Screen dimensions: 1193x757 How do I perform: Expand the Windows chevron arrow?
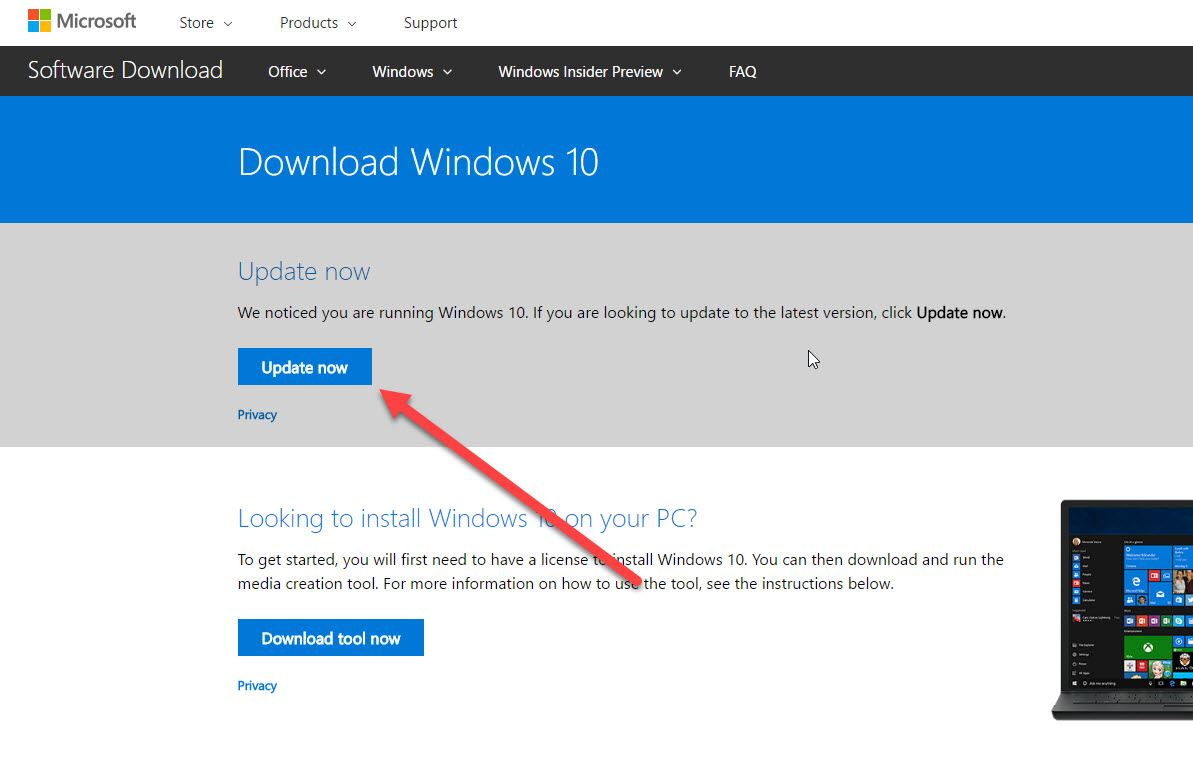447,72
